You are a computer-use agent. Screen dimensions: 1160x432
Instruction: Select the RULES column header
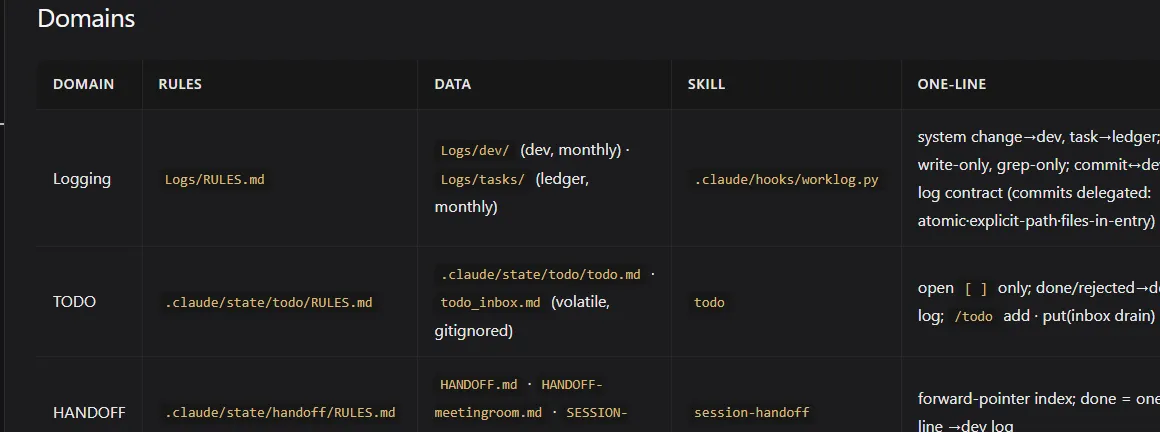tap(180, 84)
